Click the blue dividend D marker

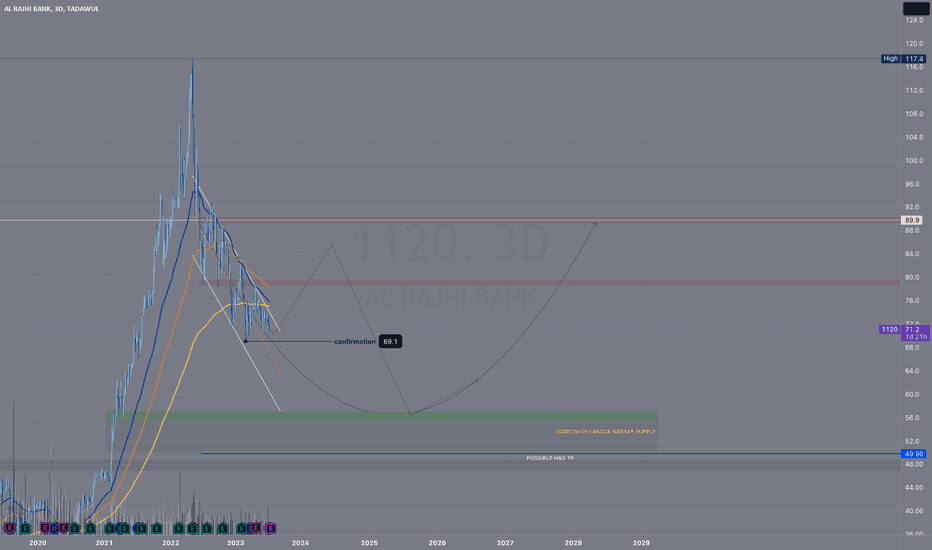54,528
